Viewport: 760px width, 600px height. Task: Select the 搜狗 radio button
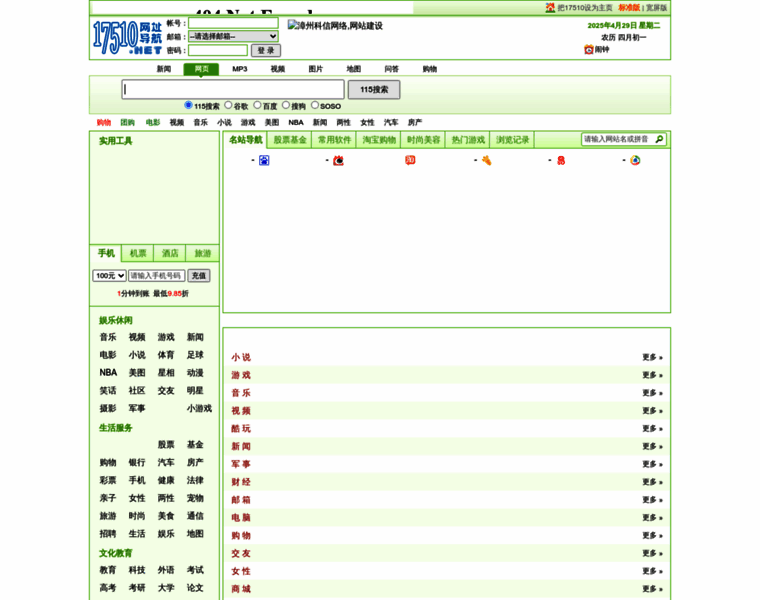pyautogui.click(x=286, y=105)
